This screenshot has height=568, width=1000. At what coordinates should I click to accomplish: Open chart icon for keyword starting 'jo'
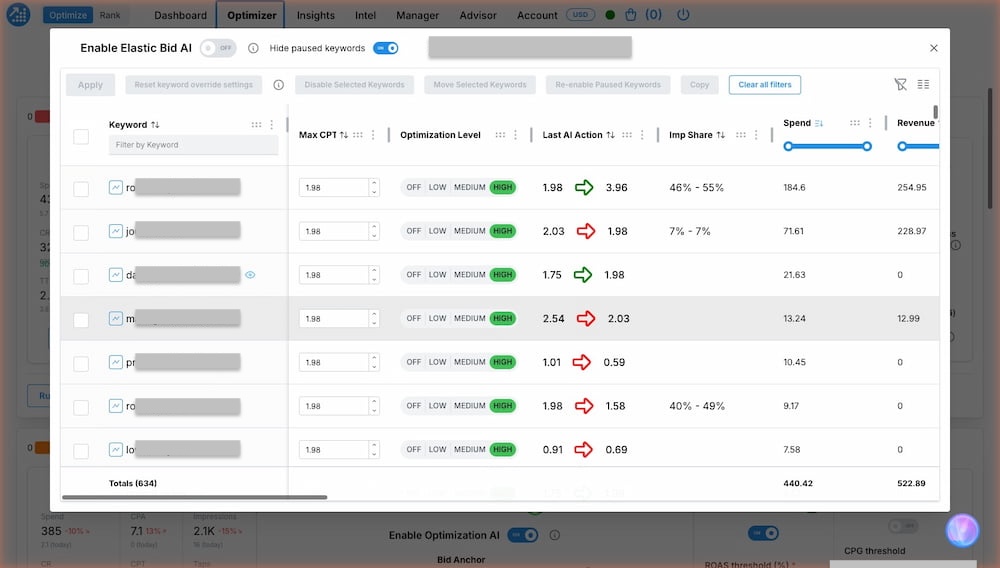tap(115, 231)
